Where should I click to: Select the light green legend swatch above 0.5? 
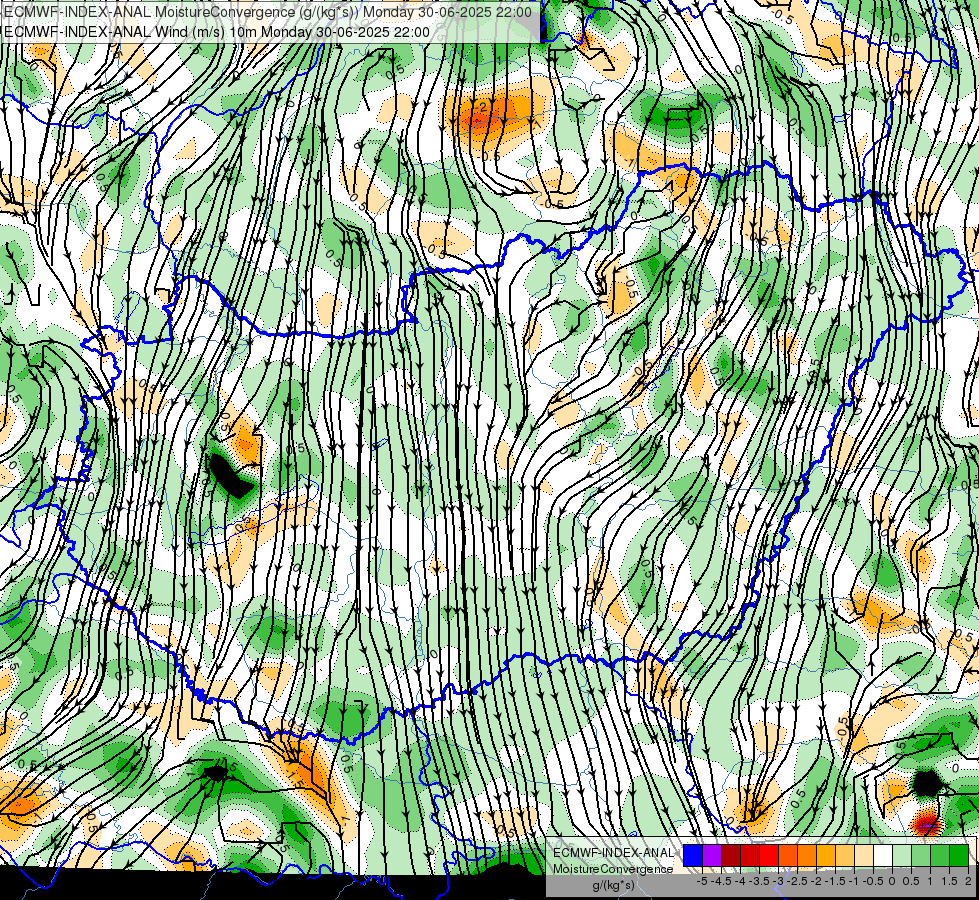(x=920, y=856)
